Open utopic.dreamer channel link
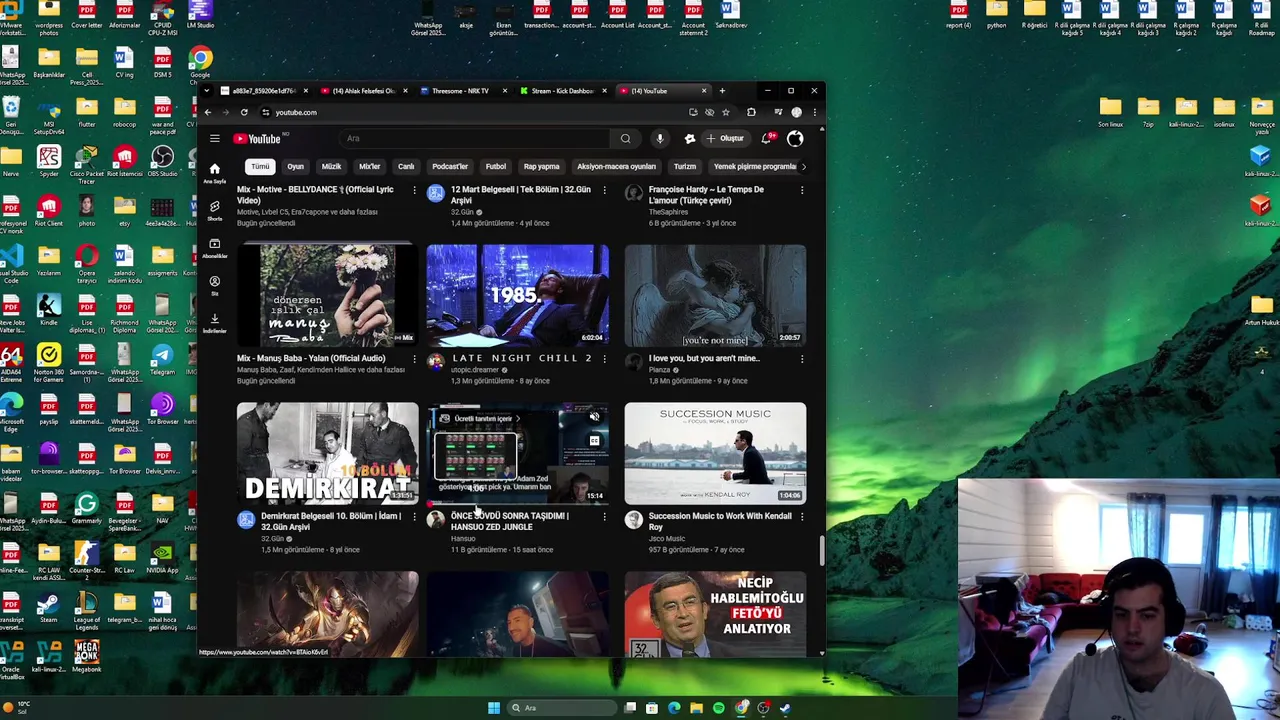 point(475,370)
